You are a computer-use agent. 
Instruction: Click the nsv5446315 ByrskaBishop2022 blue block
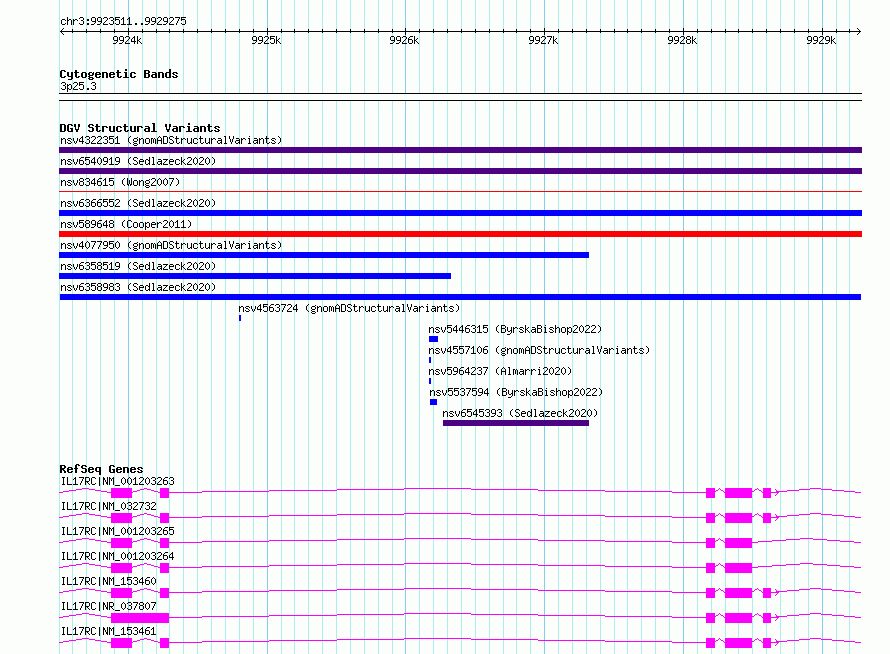click(x=434, y=339)
